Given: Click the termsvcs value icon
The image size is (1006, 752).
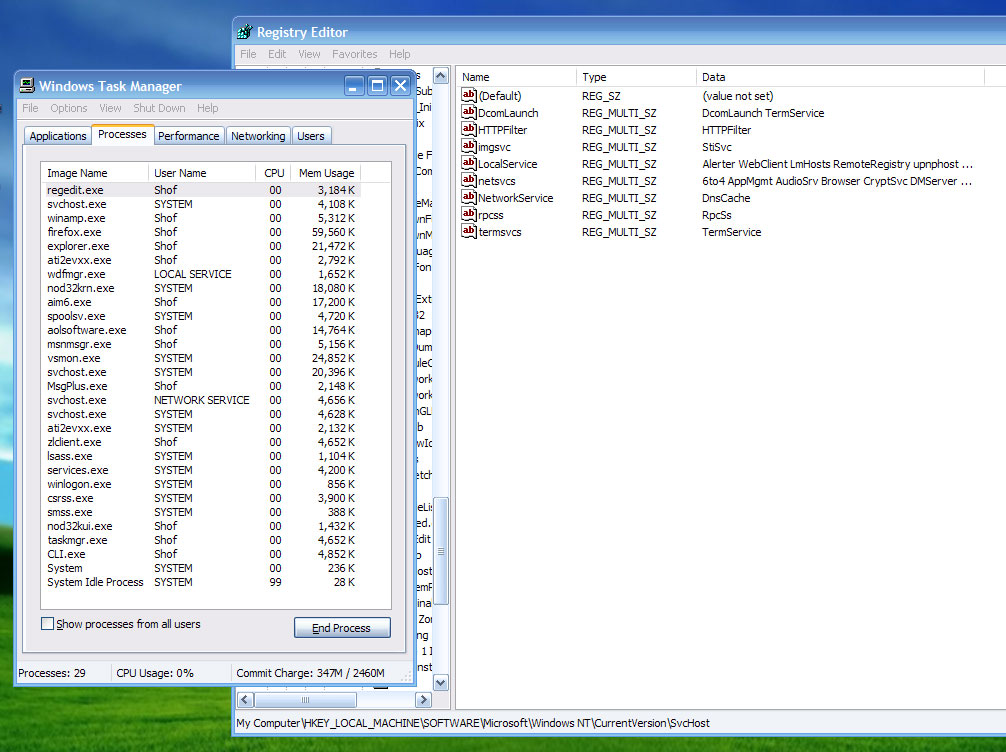Looking at the screenshot, I should (x=469, y=231).
